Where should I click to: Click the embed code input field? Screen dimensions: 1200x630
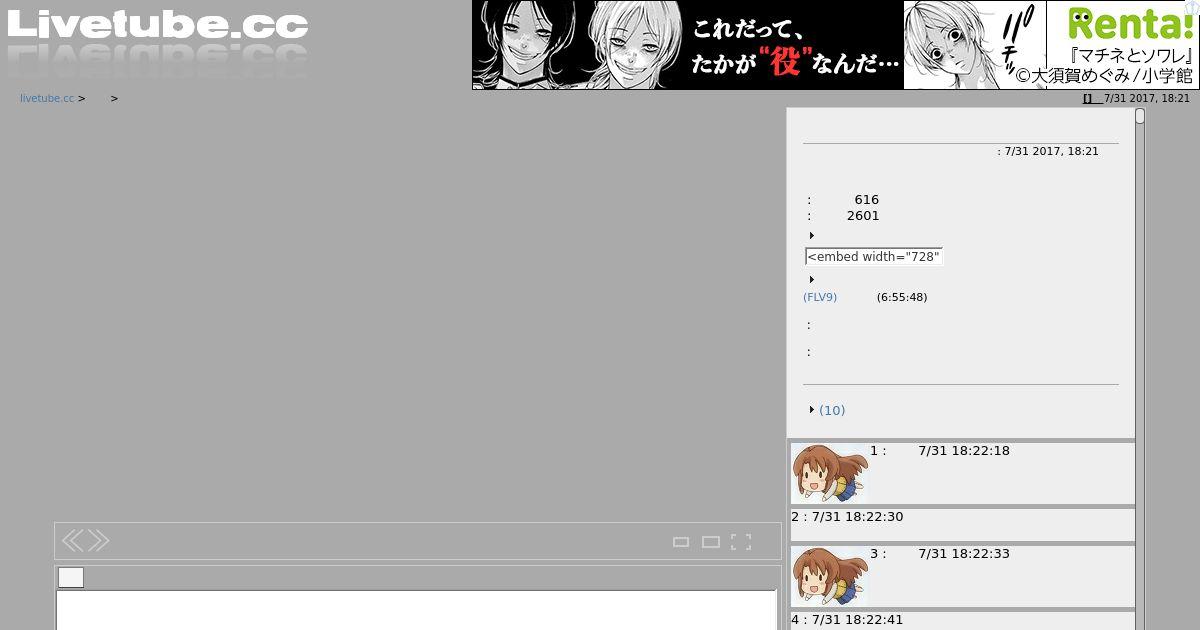coord(874,257)
